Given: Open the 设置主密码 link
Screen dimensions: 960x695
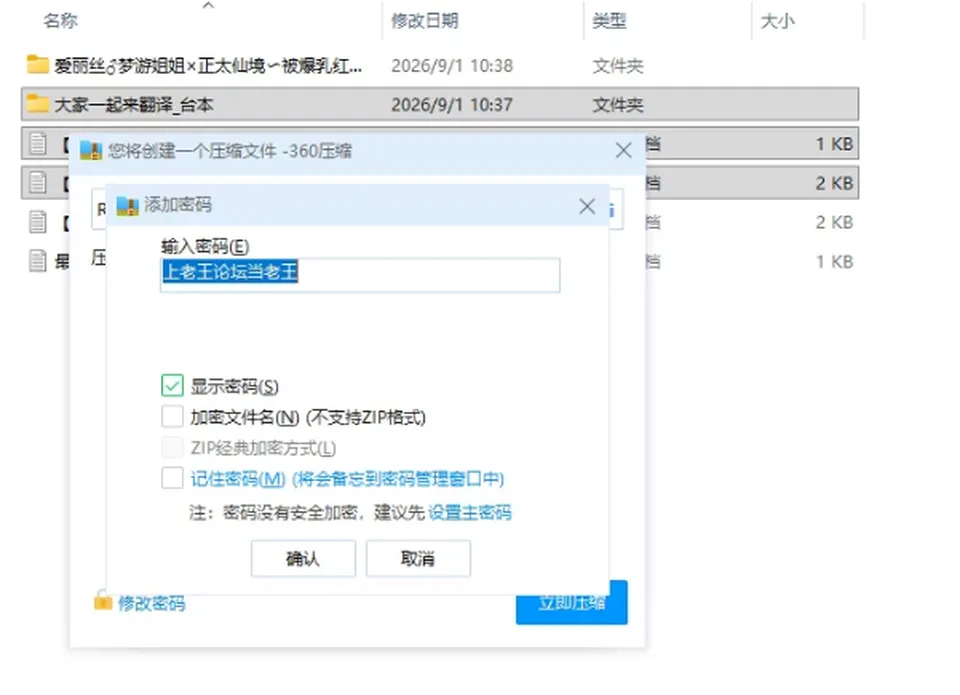Looking at the screenshot, I should pos(470,513).
